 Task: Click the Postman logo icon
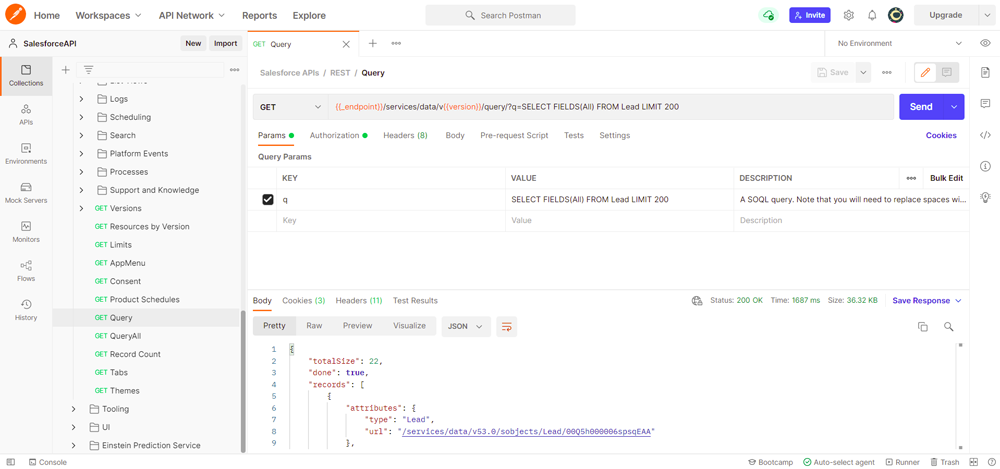(15, 14)
